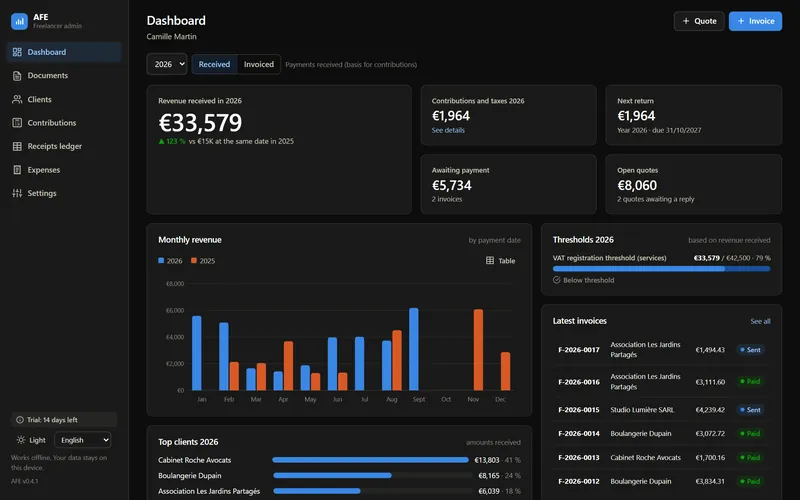Click the November 2025 orange bar
The height and width of the screenshot is (500, 800).
point(478,350)
